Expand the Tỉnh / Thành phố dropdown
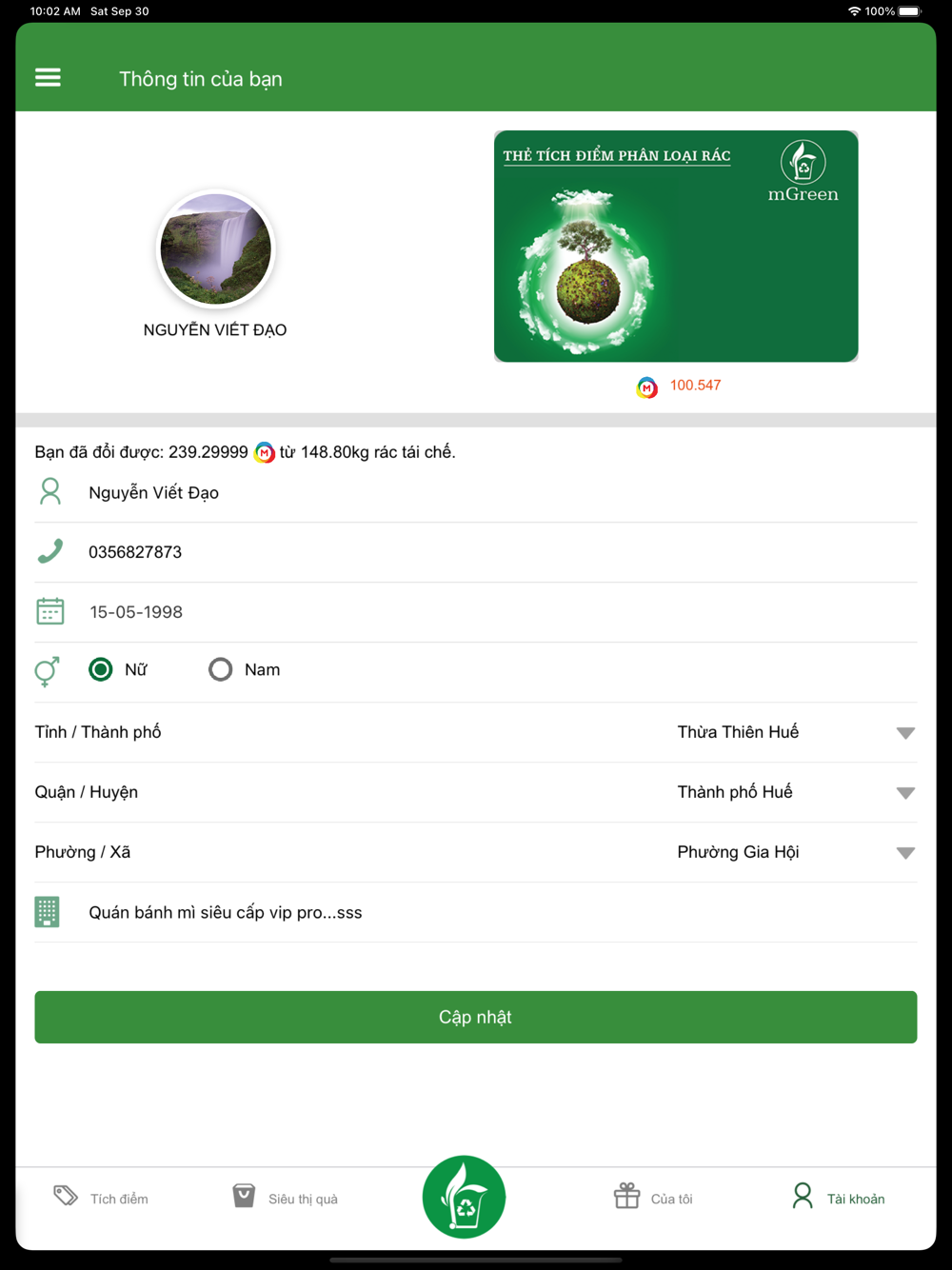 (x=905, y=733)
